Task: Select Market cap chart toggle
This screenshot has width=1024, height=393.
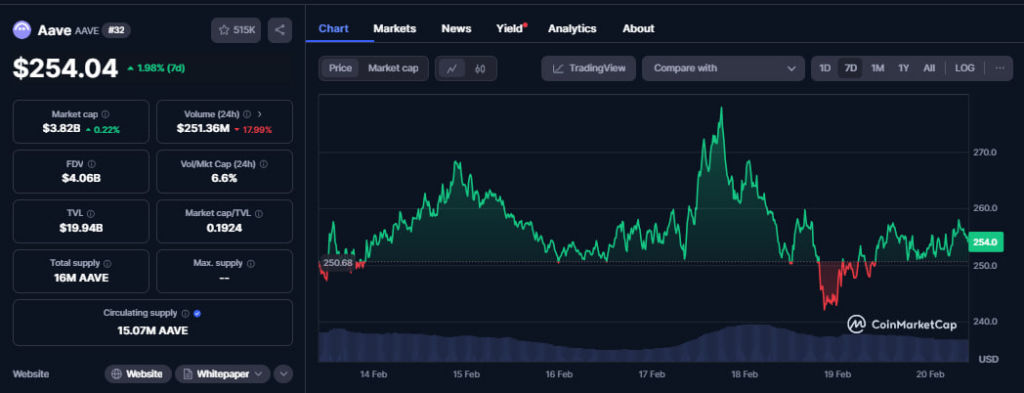Action: (x=393, y=68)
